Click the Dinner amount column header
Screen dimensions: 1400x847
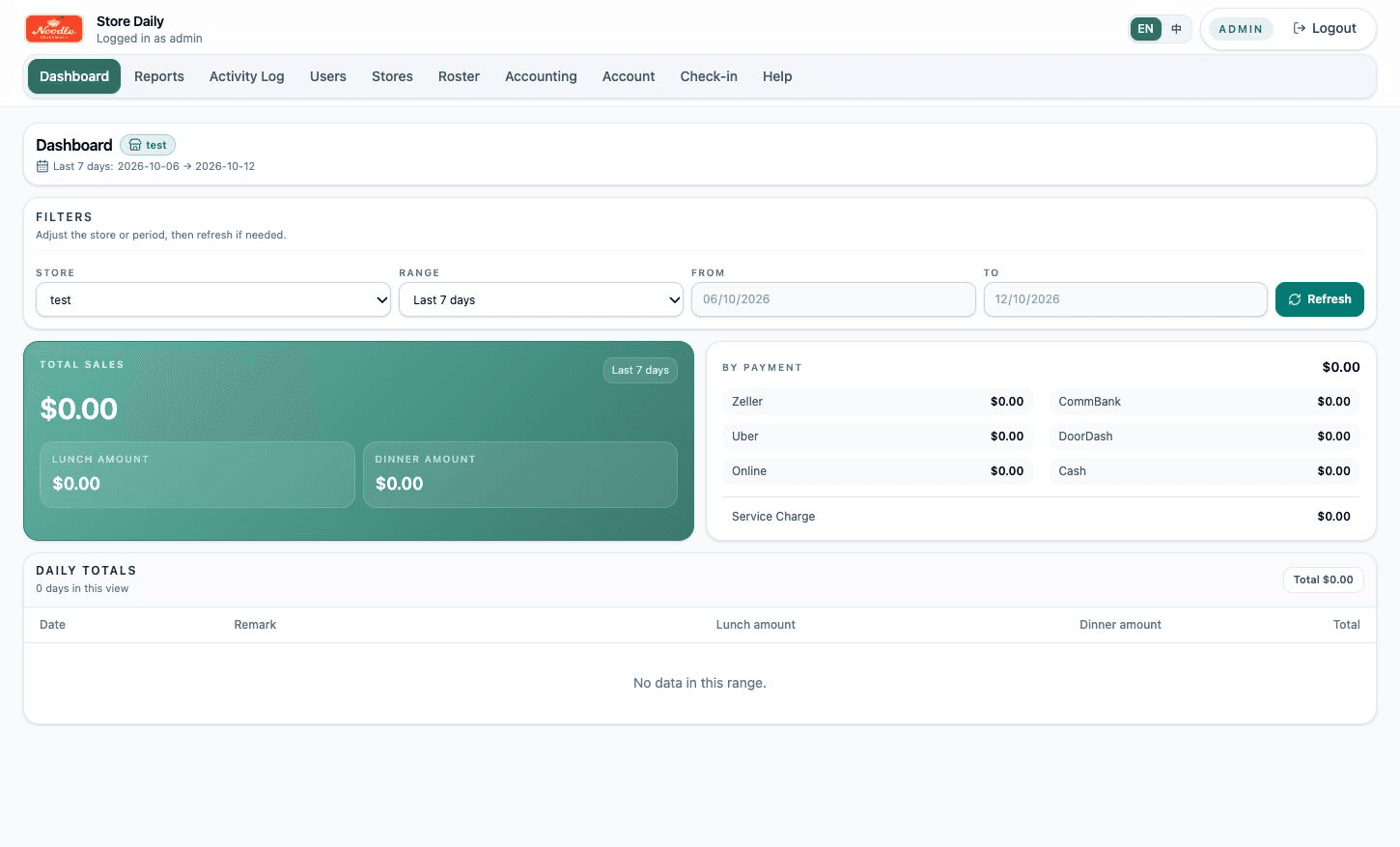1120,625
